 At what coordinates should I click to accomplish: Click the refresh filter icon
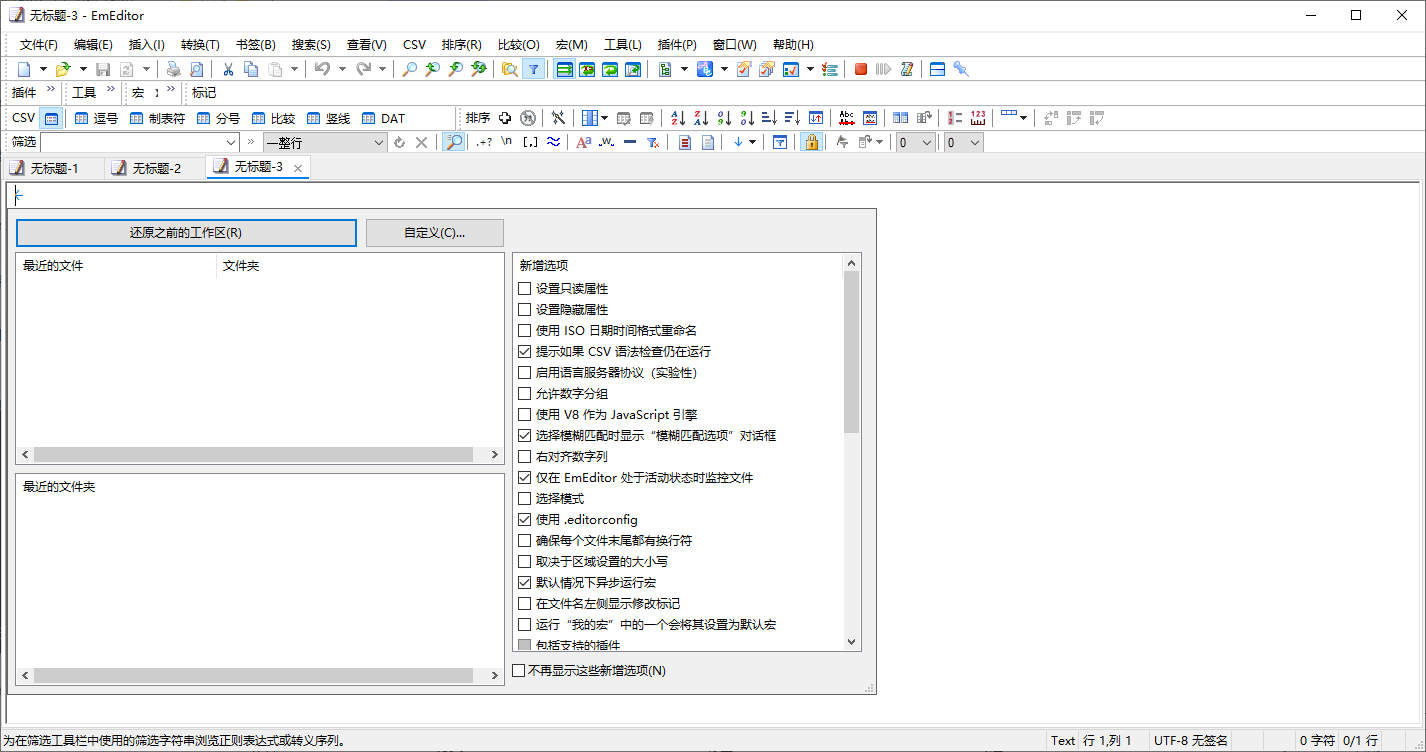coord(399,142)
